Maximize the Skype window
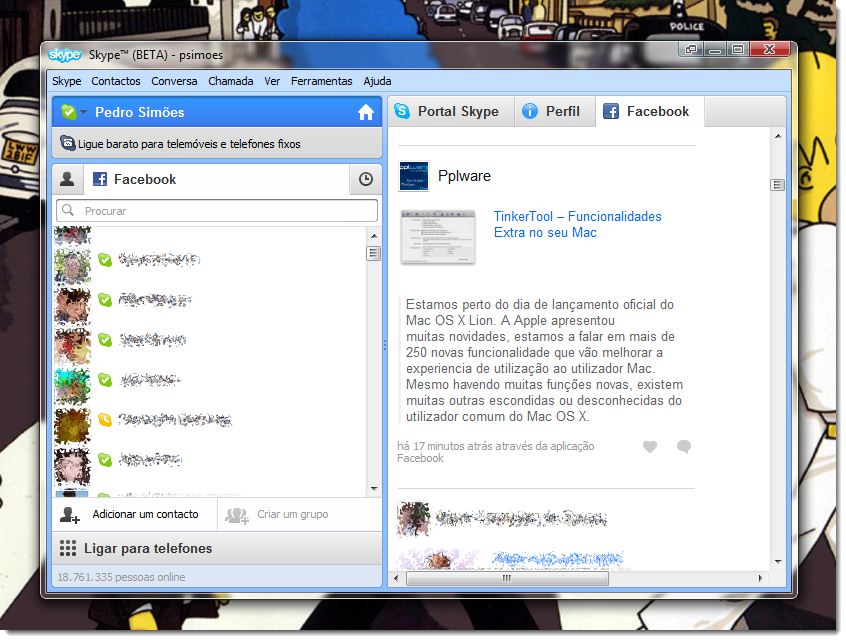Screen dimensions: 846x640 coord(738,50)
